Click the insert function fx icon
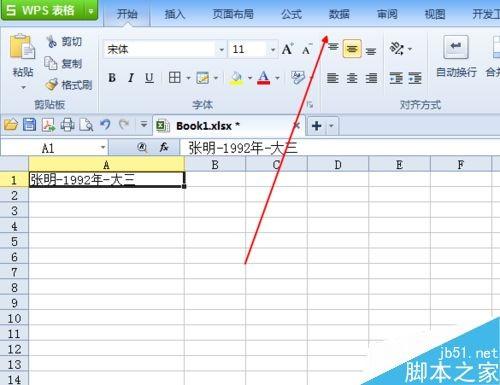The width and height of the screenshot is (500, 385). coord(164,147)
